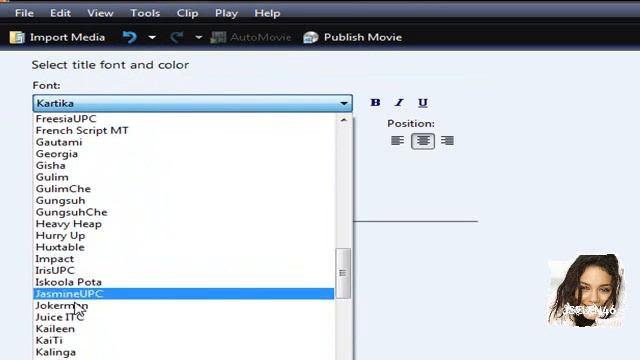Undo the last action

130,37
